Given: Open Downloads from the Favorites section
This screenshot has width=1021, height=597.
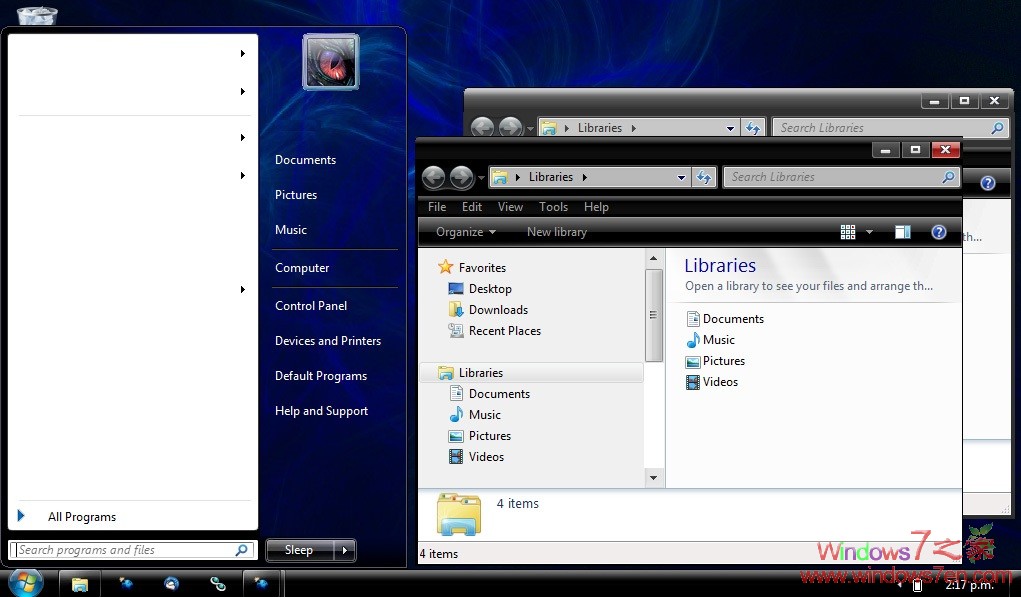Looking at the screenshot, I should pyautogui.click(x=497, y=309).
